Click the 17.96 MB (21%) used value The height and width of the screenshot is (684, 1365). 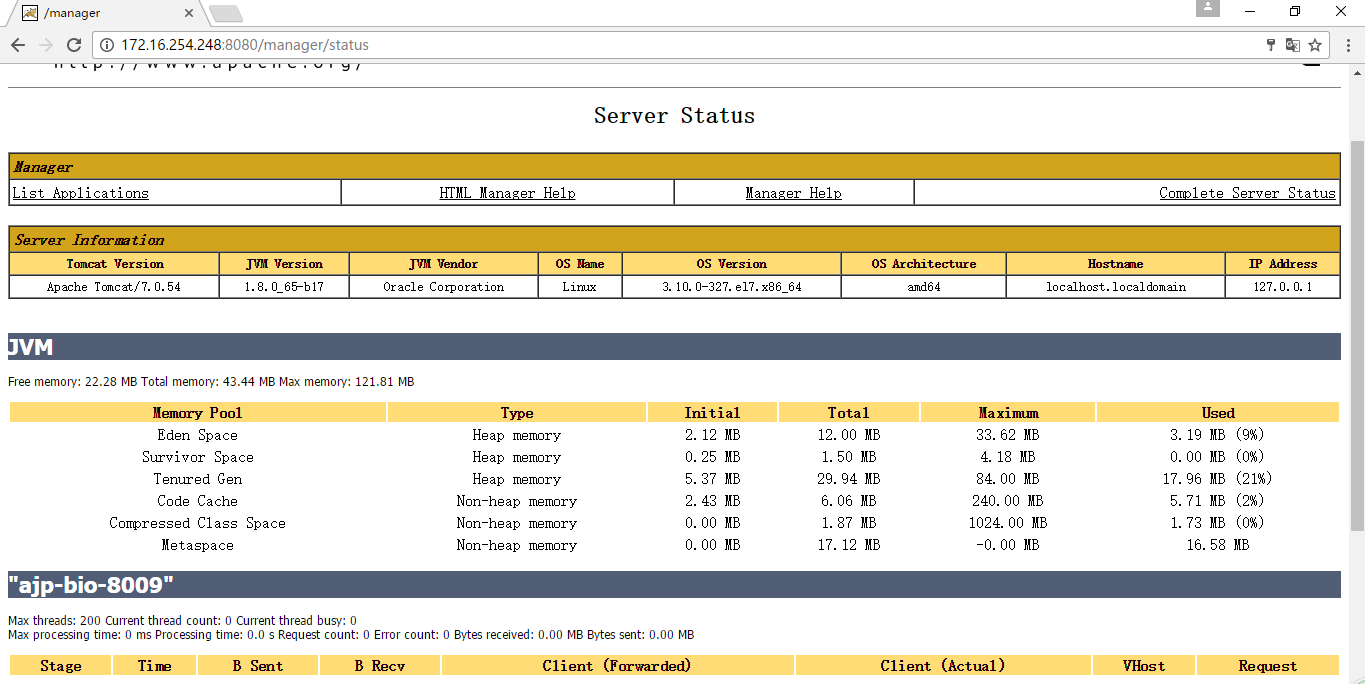1218,479
